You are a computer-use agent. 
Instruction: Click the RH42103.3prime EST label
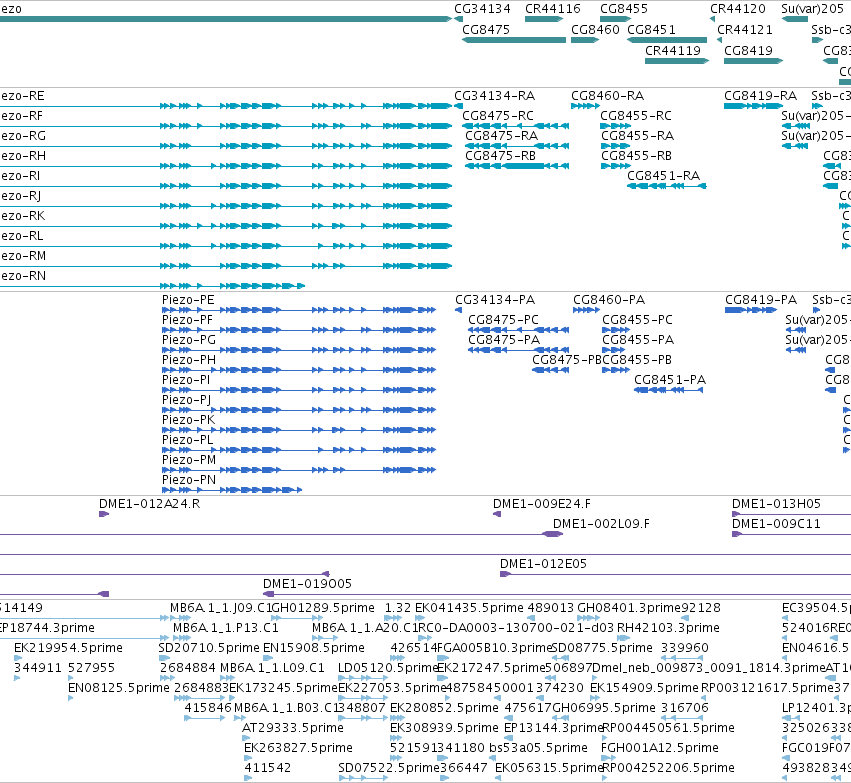(x=668, y=628)
